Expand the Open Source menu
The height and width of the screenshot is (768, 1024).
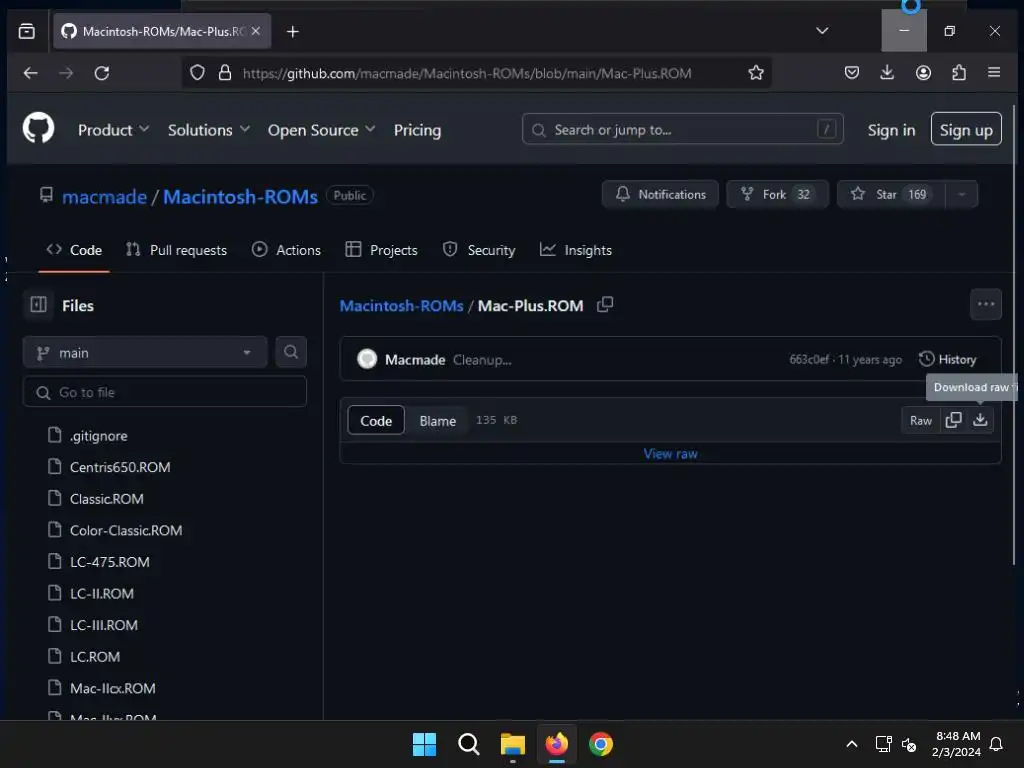coord(321,130)
